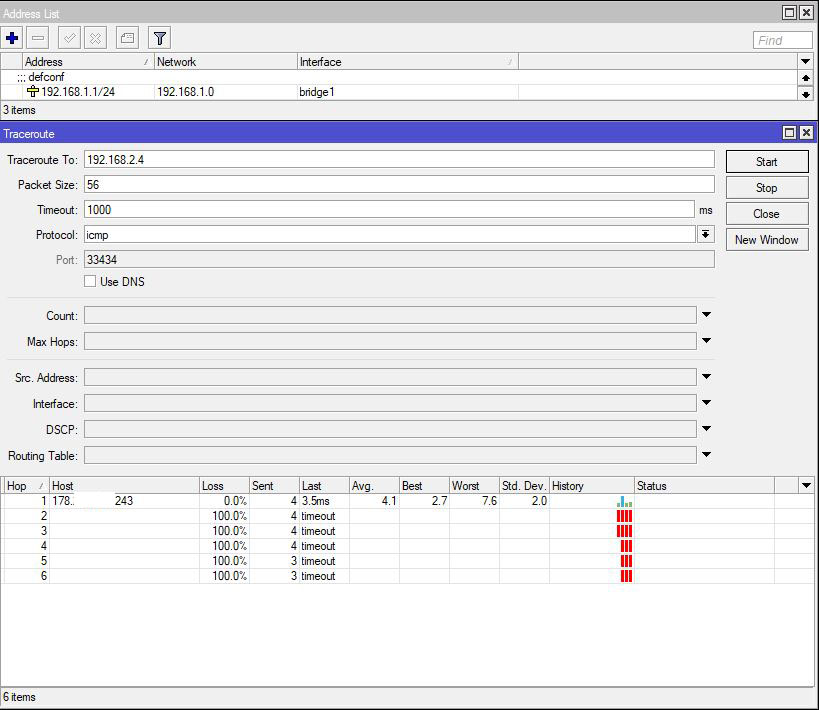Open a New Window for traceroute

[766, 239]
